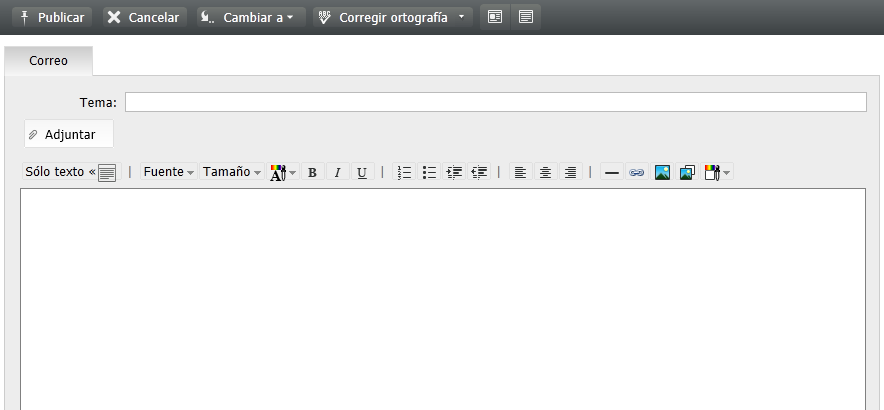Attach a file with Adjuntar
This screenshot has width=884, height=410.
point(69,134)
